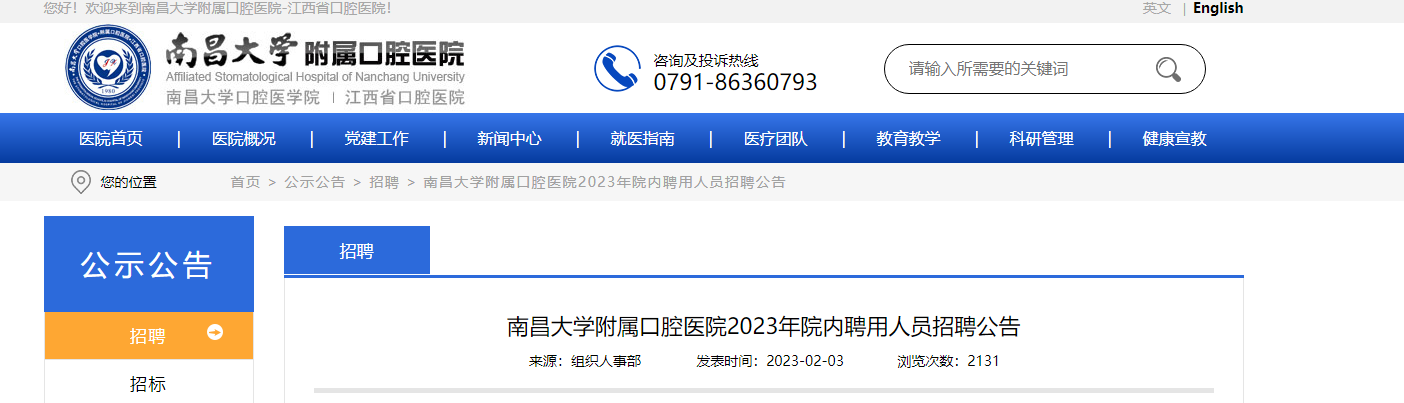Select 党建工作 in the navigation bar

pyautogui.click(x=377, y=139)
